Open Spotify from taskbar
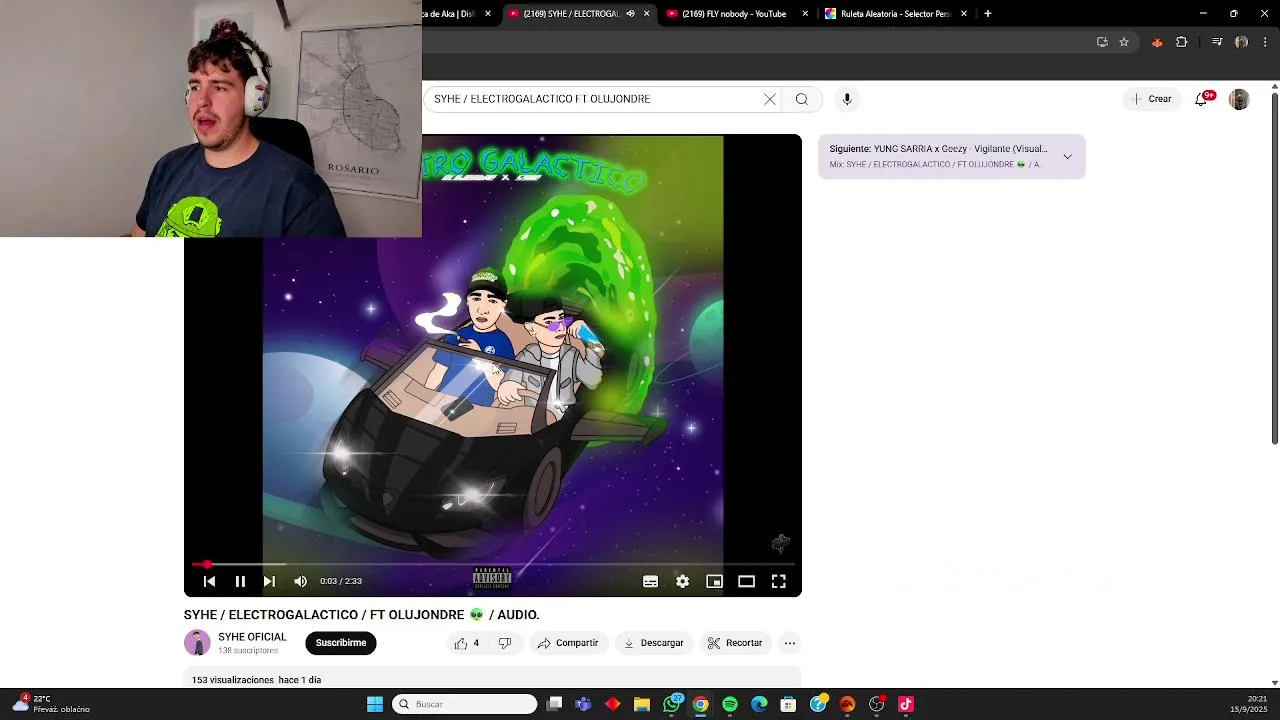This screenshot has width=1280, height=720. tap(730, 704)
